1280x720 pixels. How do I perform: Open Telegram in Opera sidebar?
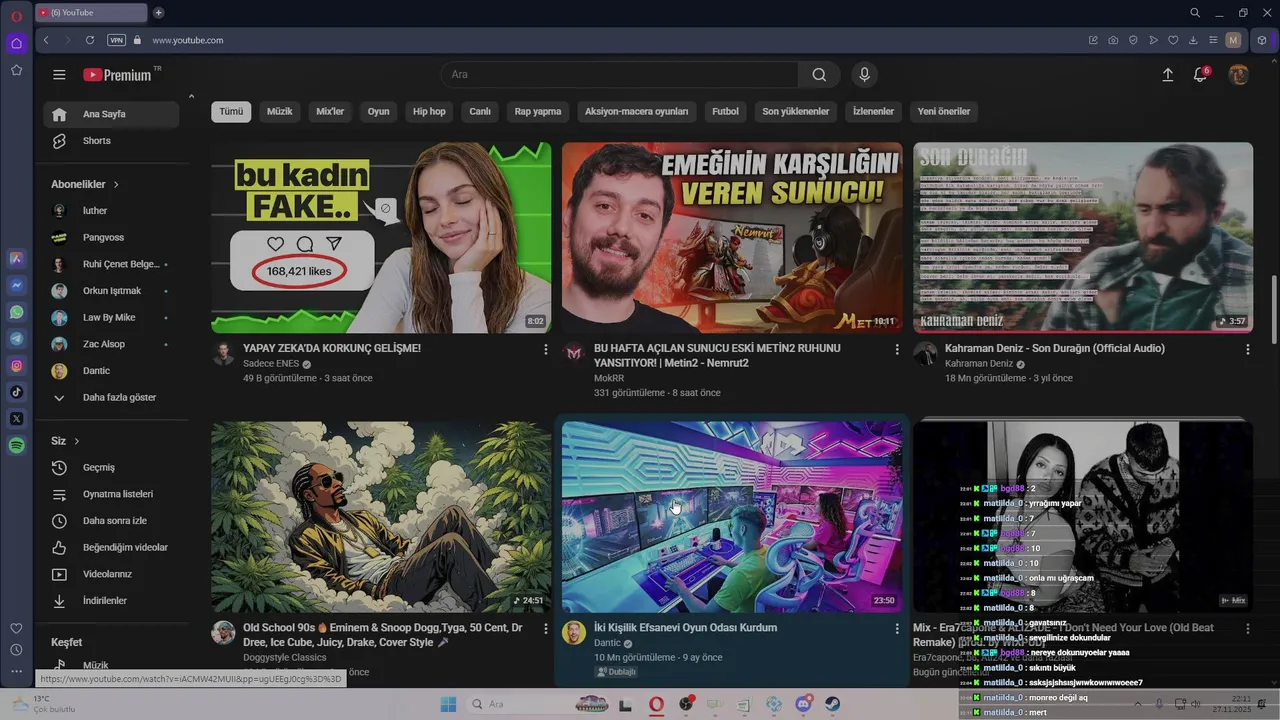[x=17, y=339]
